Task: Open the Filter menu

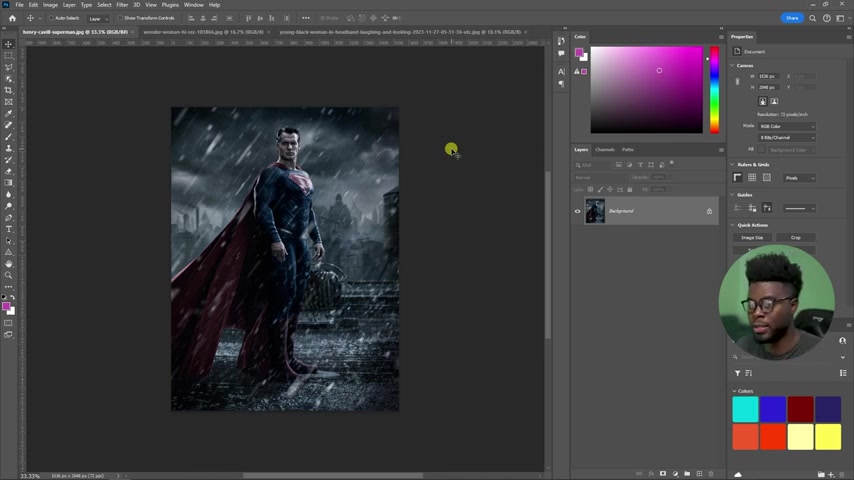Action: tap(122, 5)
